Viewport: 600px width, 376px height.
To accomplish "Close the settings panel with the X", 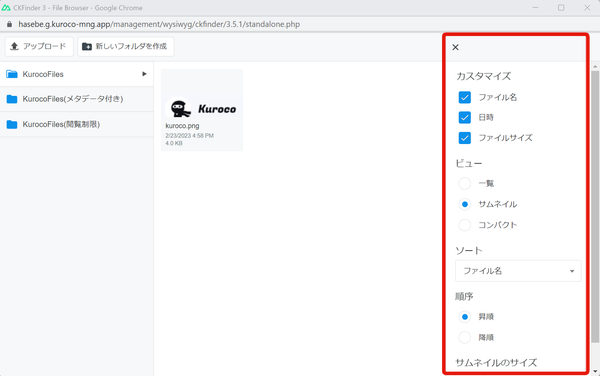I will coord(455,47).
